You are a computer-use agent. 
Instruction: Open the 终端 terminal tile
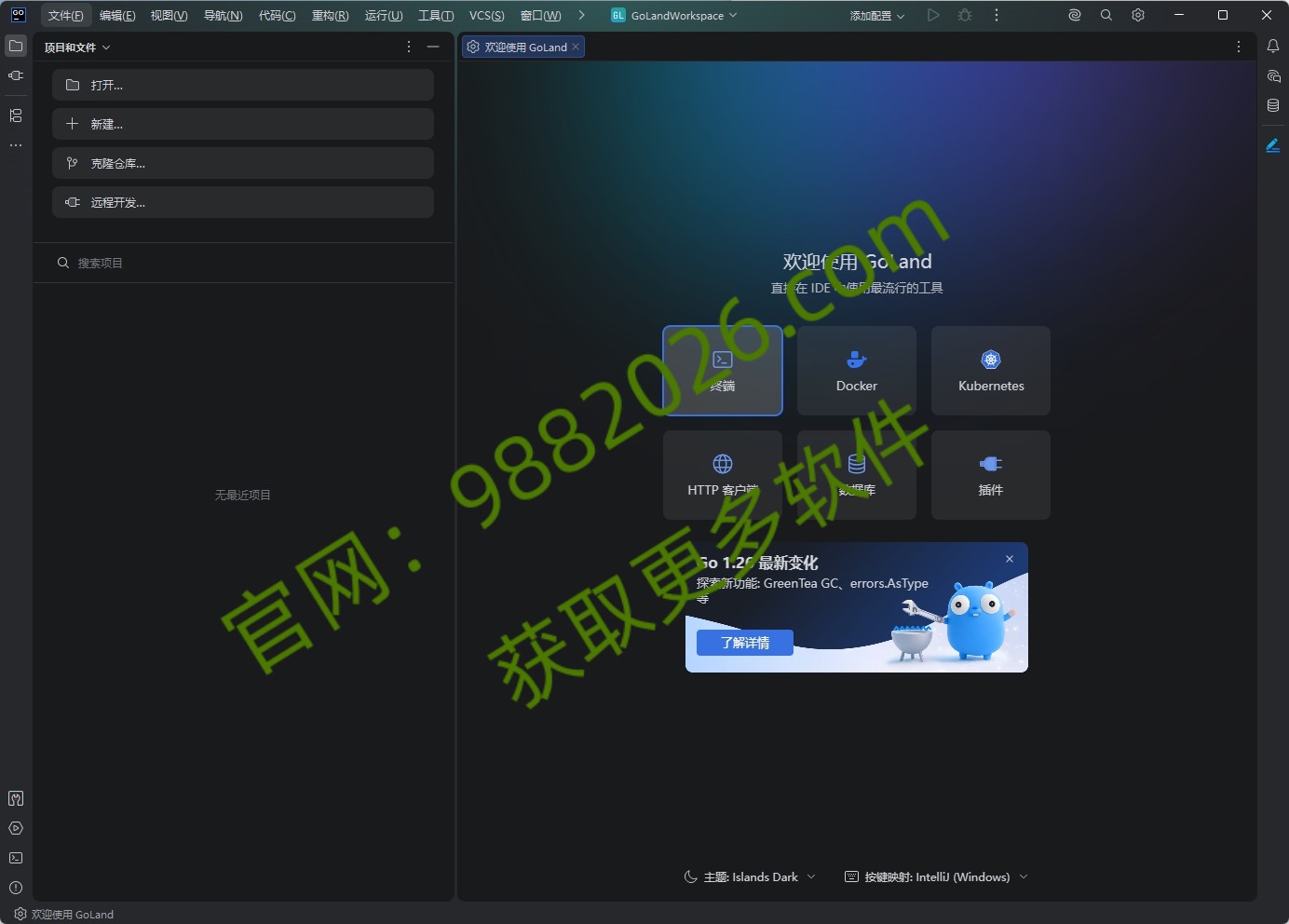[723, 371]
